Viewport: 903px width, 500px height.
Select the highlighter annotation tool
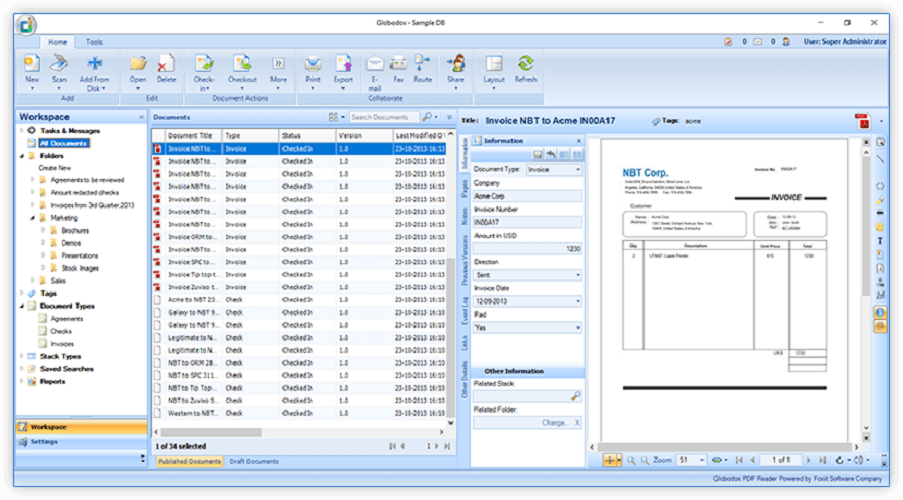(x=880, y=200)
